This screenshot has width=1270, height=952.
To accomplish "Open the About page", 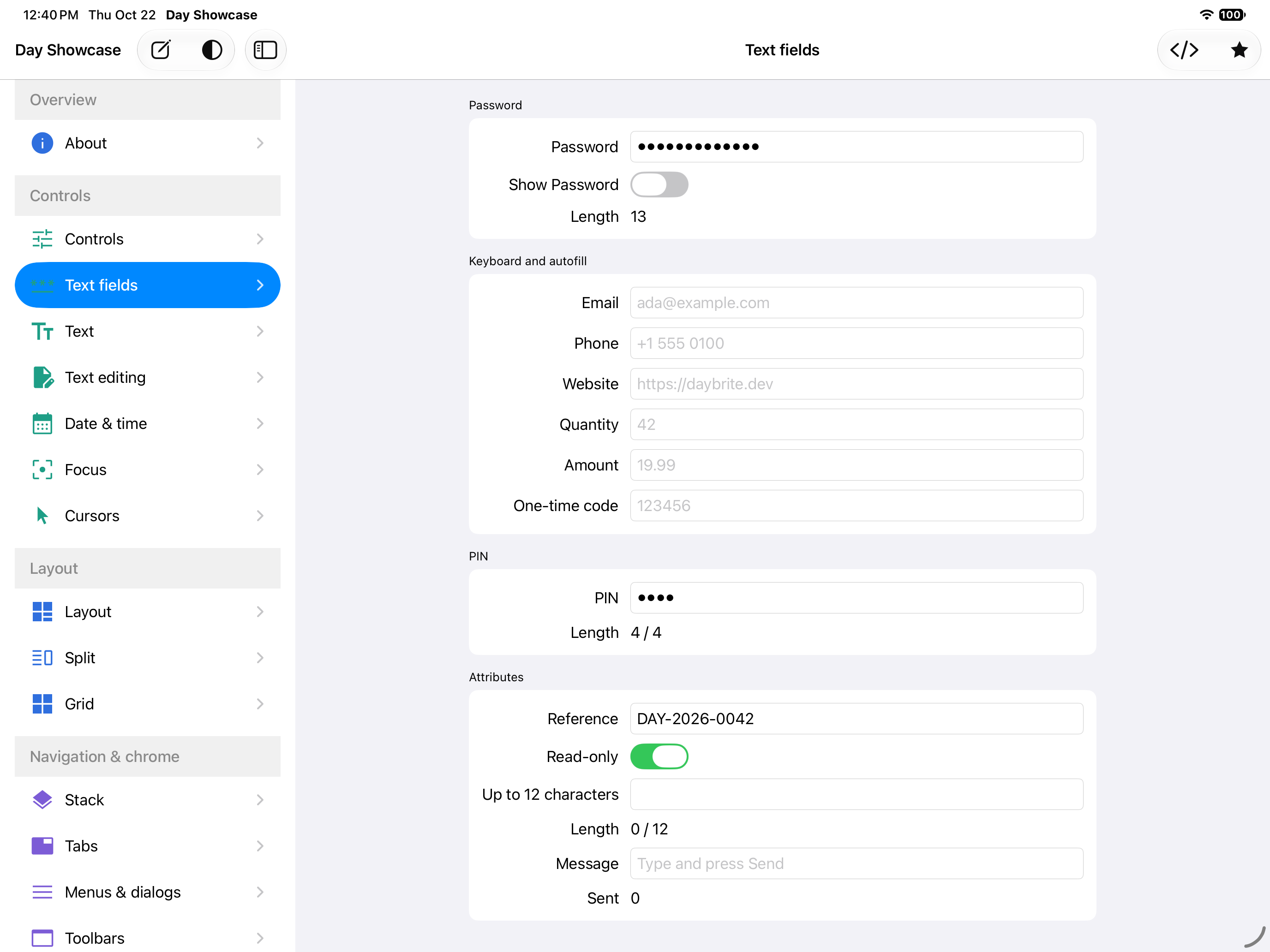I will (148, 143).
